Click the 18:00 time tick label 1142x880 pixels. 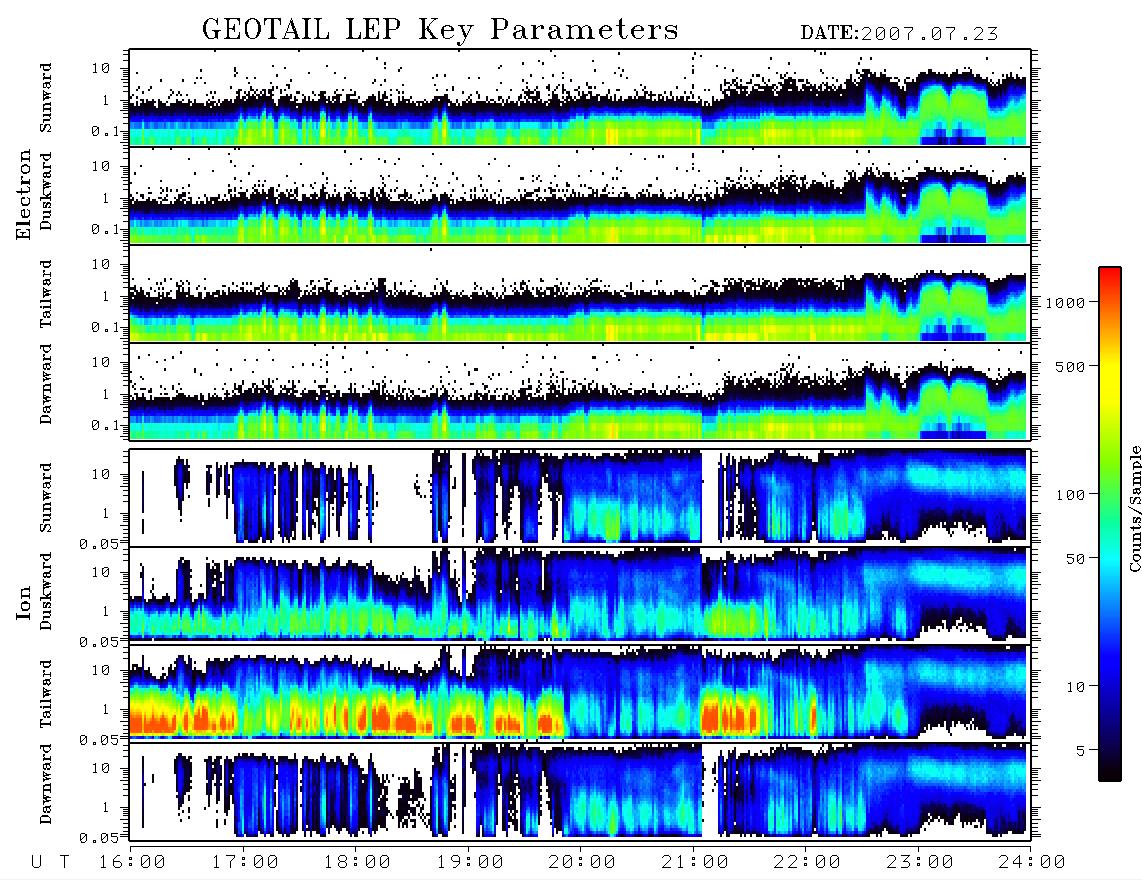tap(358, 863)
